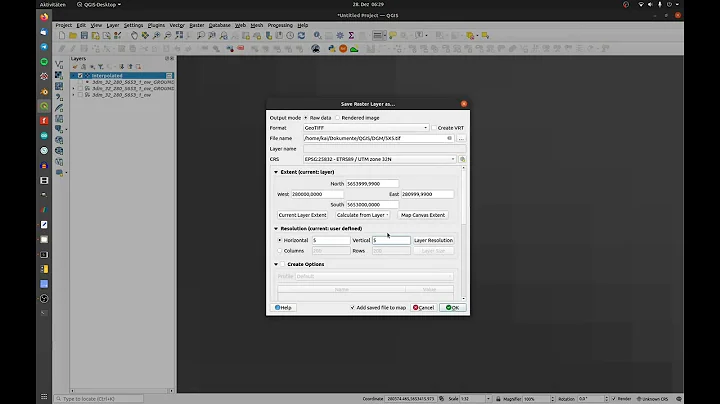
Task: Click the Help button in dialog
Action: (283, 308)
